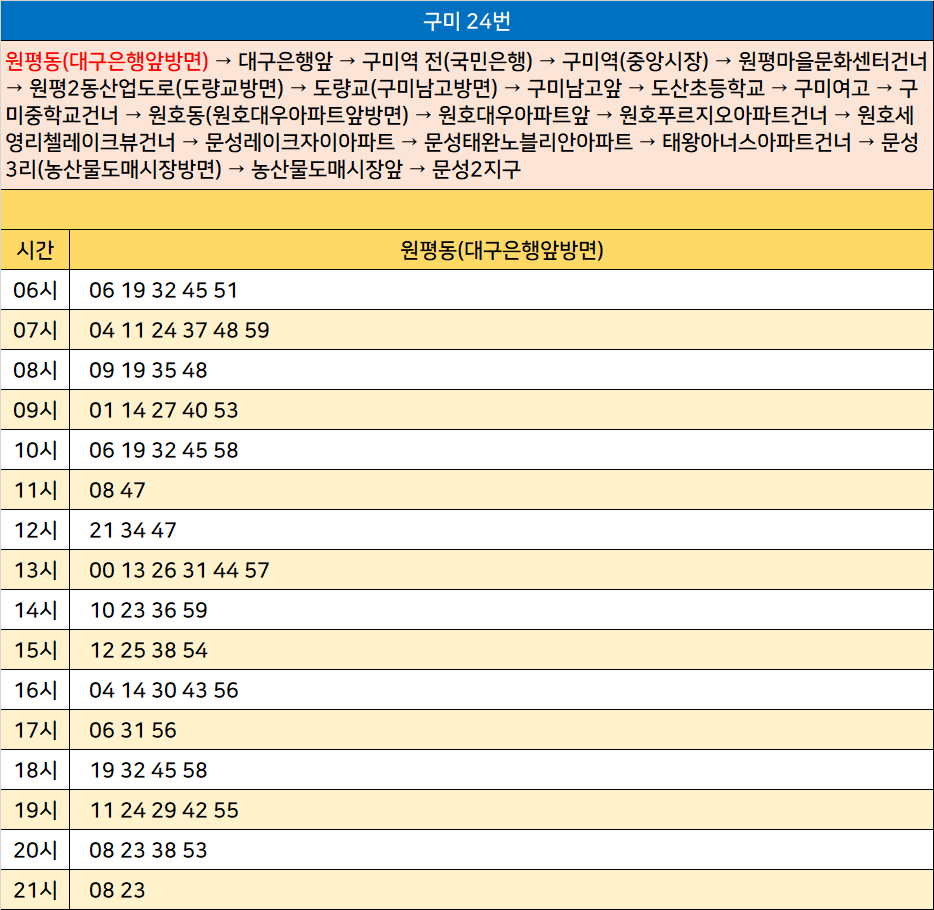Image resolution: width=934 pixels, height=910 pixels.
Task: Select the '07시' hour cell
Action: coord(35,330)
